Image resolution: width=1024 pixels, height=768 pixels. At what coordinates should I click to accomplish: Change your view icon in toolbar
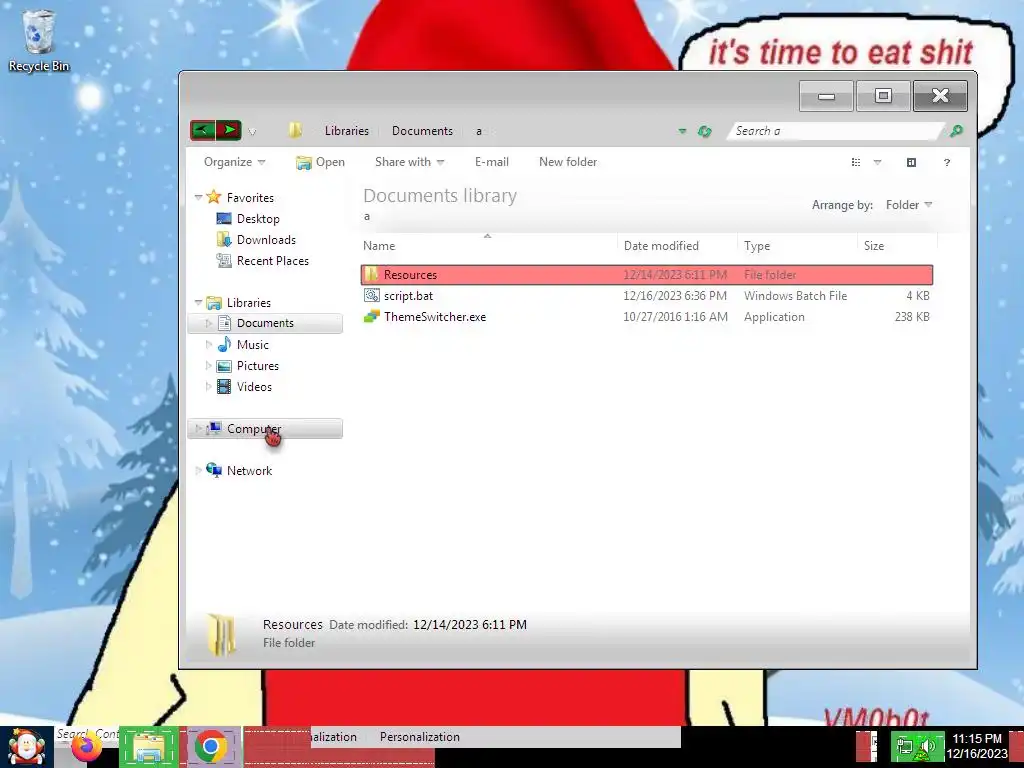click(856, 163)
